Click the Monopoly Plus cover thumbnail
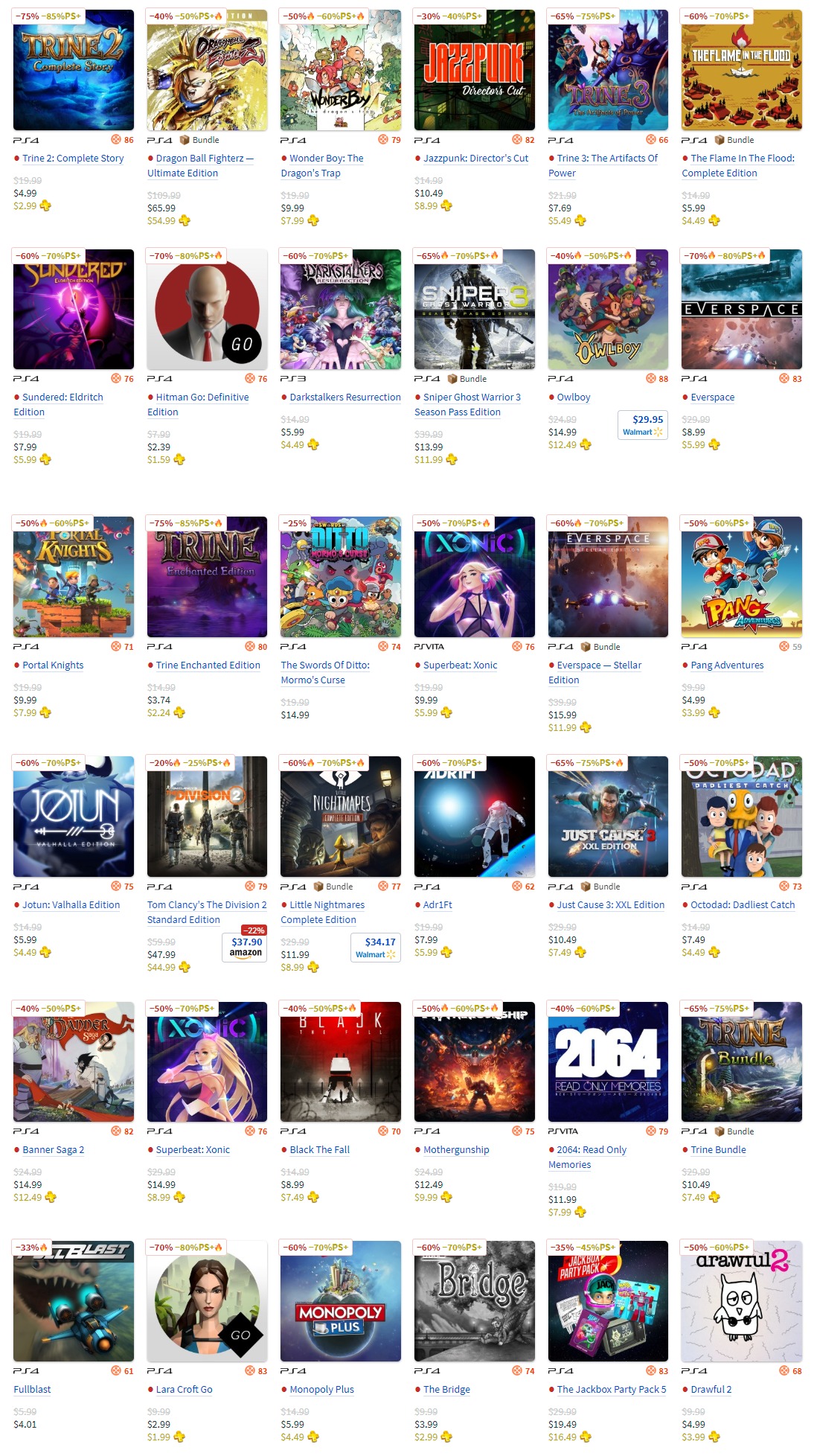The image size is (814, 1456). pyautogui.click(x=341, y=1301)
